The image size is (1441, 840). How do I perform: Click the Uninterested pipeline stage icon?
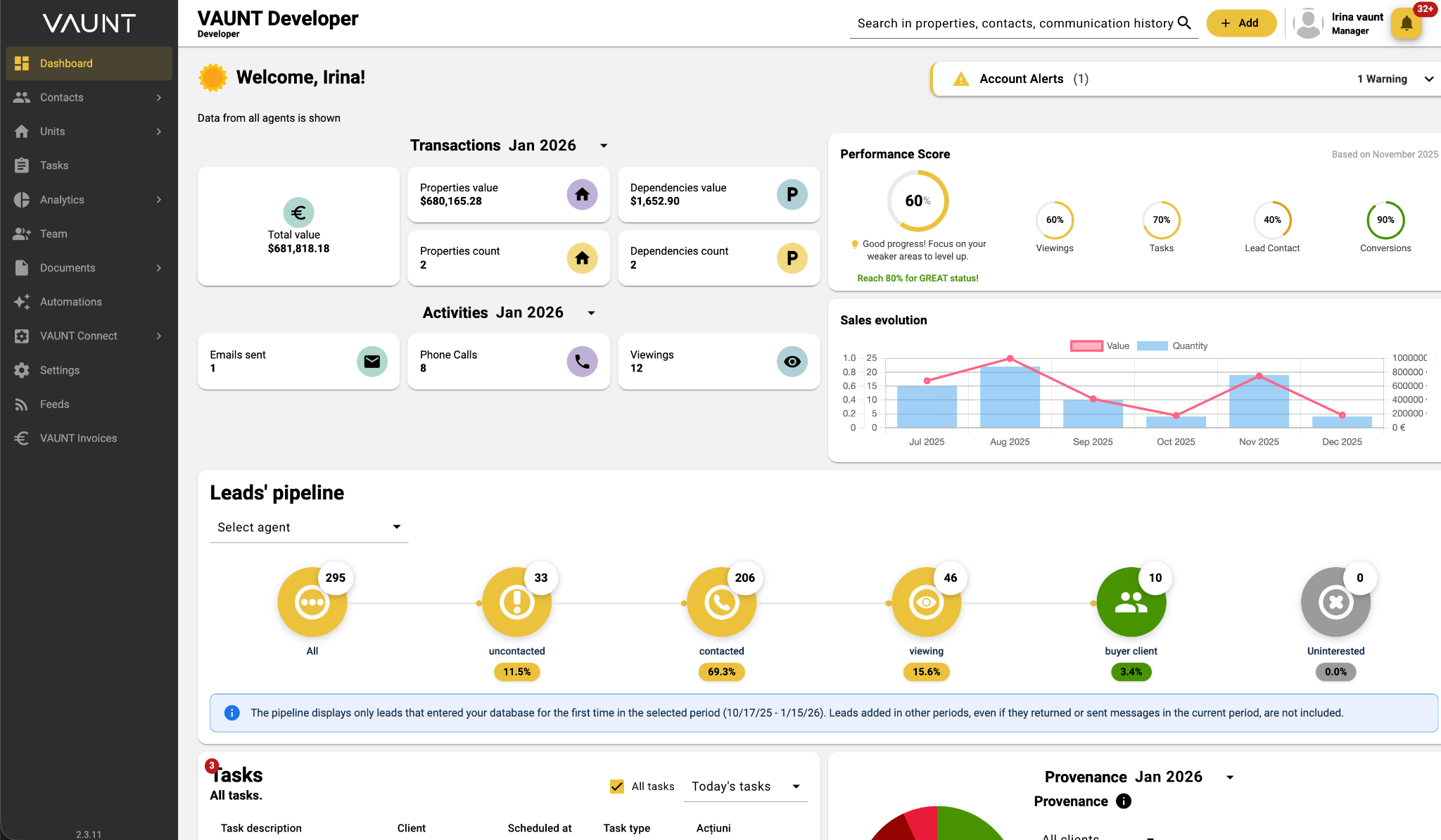[1335, 602]
